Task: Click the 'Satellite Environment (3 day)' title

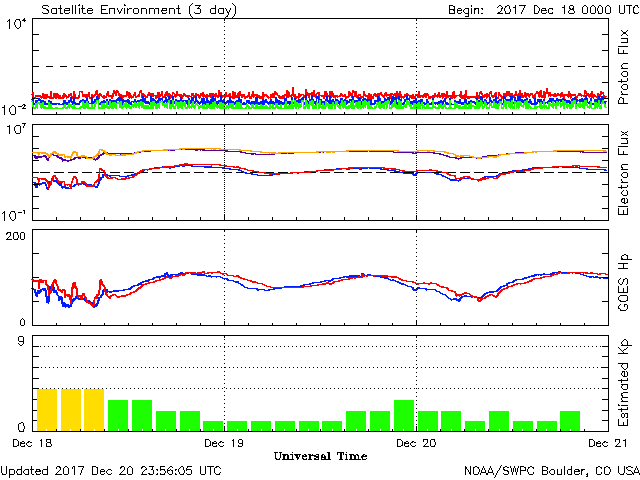Action: 139,10
